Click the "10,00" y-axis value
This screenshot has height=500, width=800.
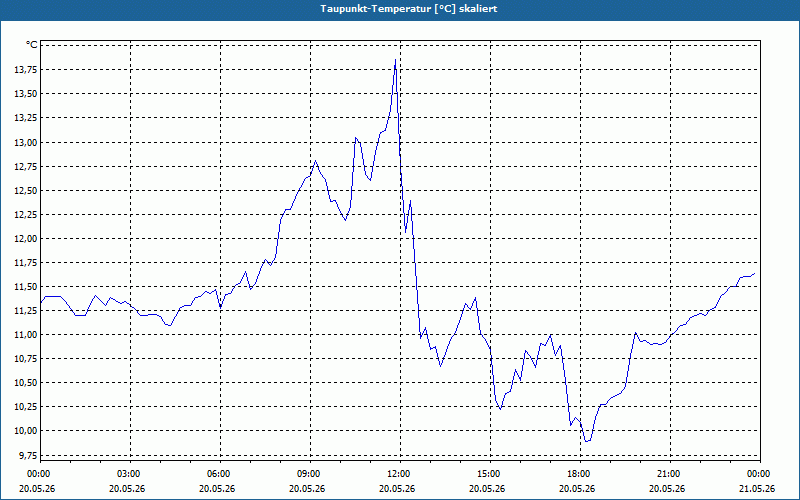[x=26, y=430]
